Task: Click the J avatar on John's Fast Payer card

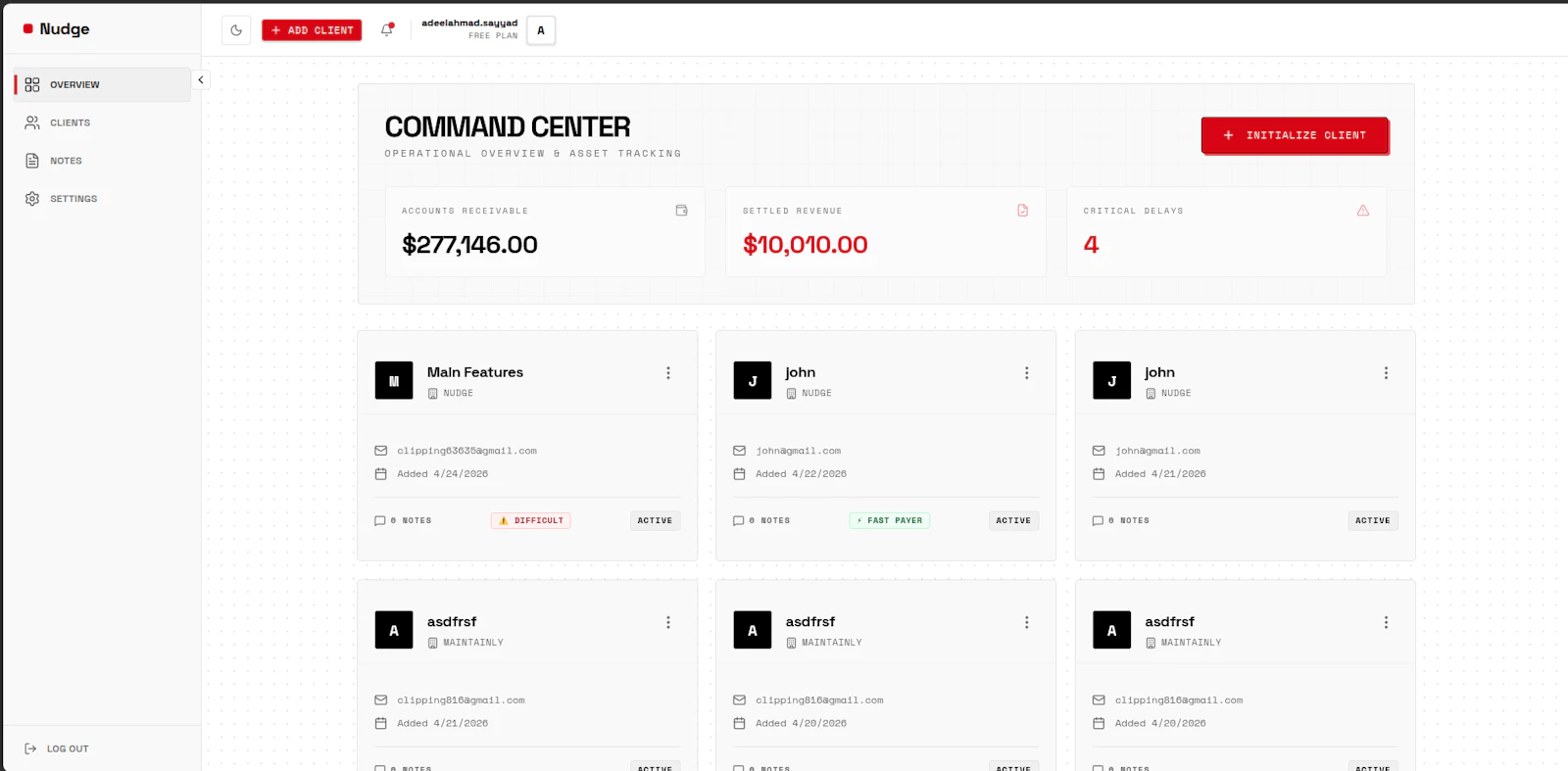Action: pos(753,381)
